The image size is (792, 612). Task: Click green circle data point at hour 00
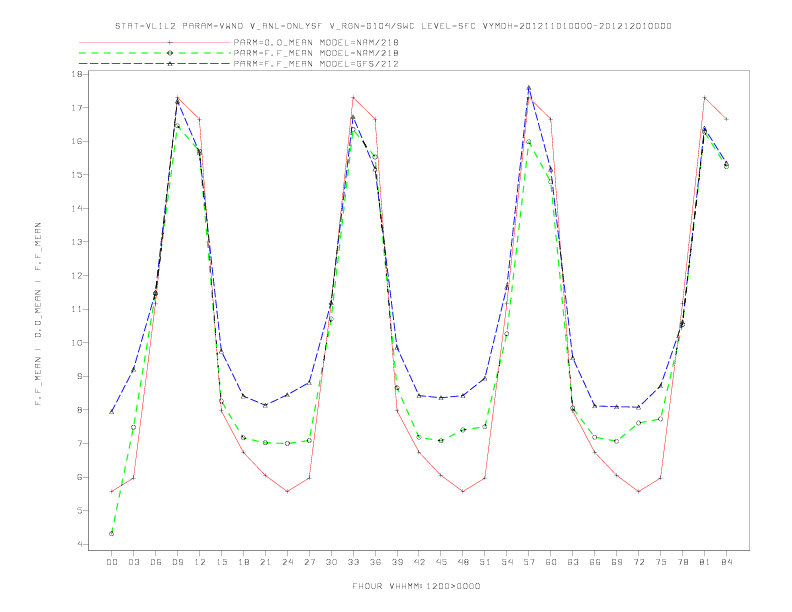[112, 534]
